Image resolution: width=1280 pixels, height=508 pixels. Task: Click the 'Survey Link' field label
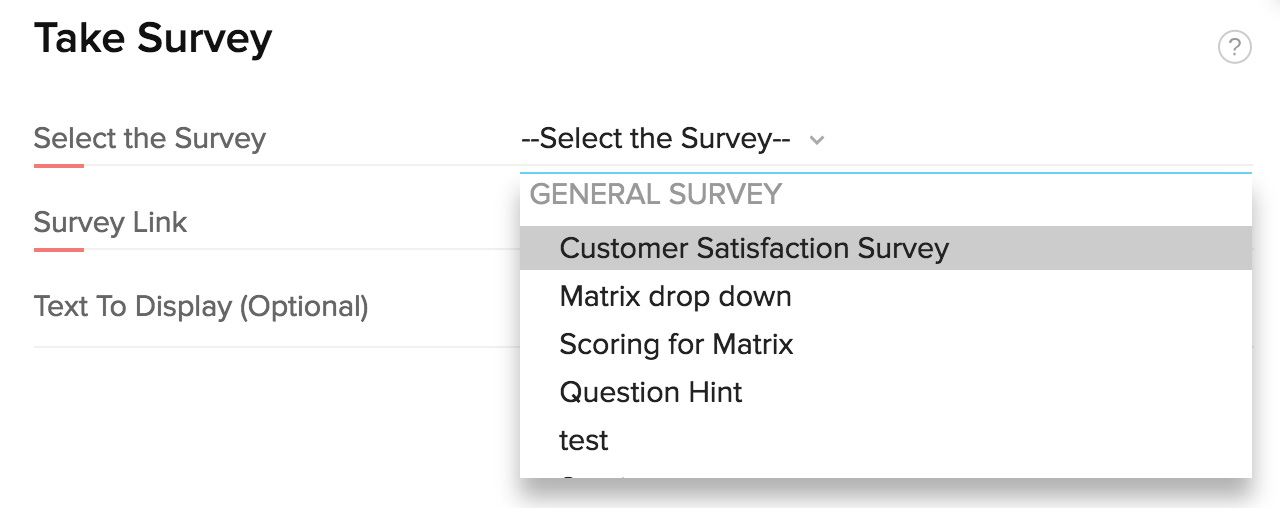coord(110,222)
